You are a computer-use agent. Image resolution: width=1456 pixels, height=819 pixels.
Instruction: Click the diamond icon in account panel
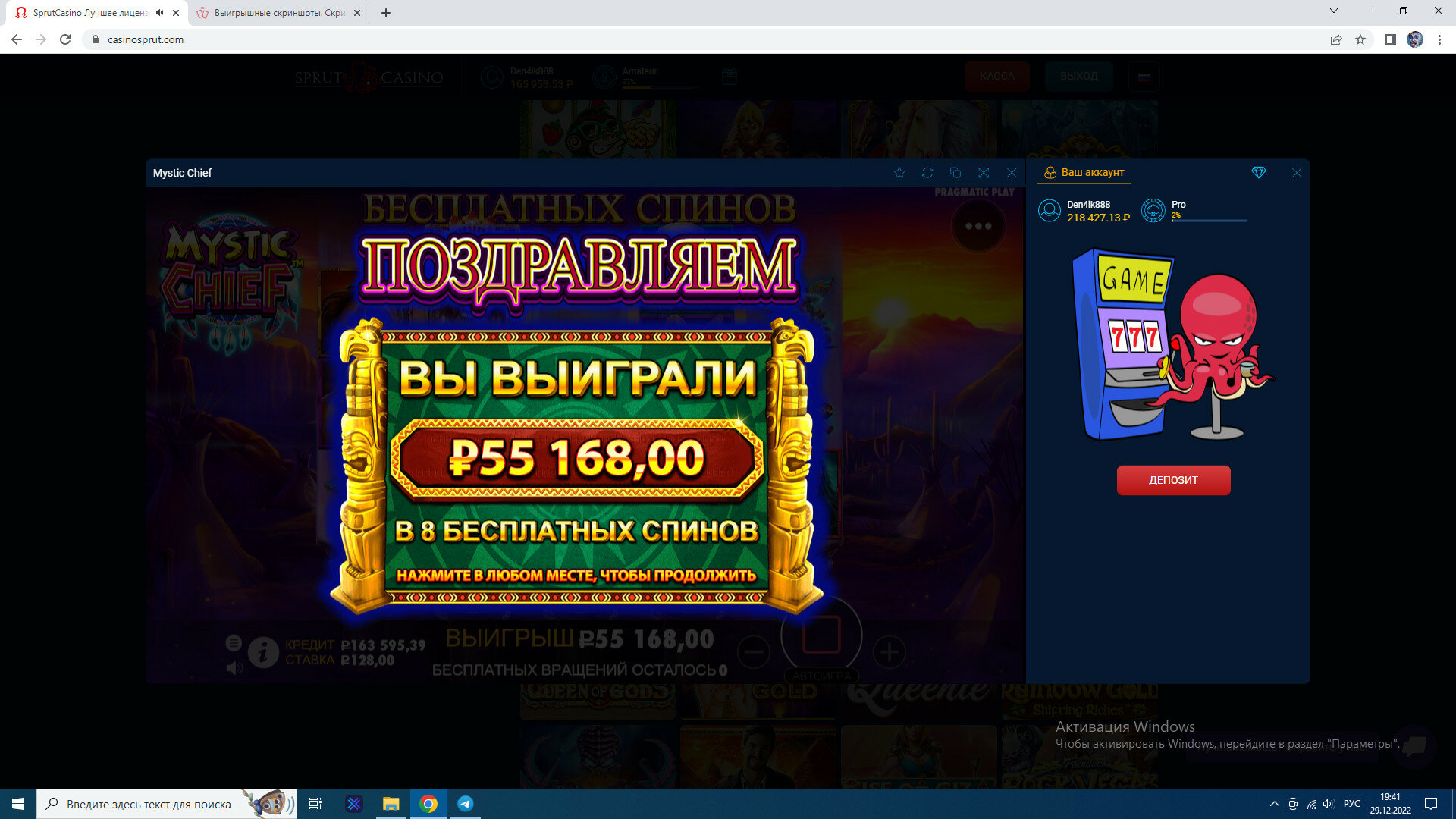[x=1259, y=173]
